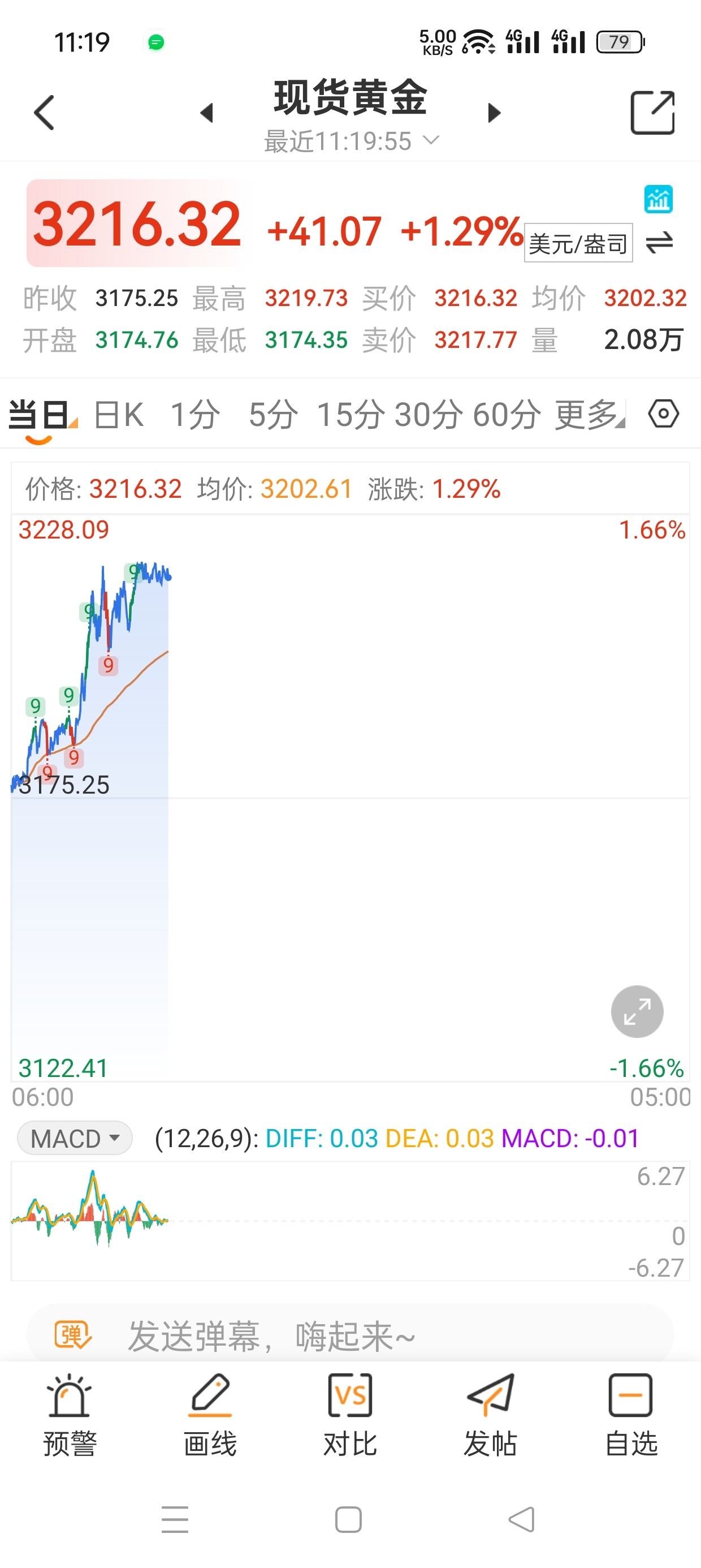The width and height of the screenshot is (701, 1568).
Task: Go to previous instrument with left triangle
Action: [207, 113]
